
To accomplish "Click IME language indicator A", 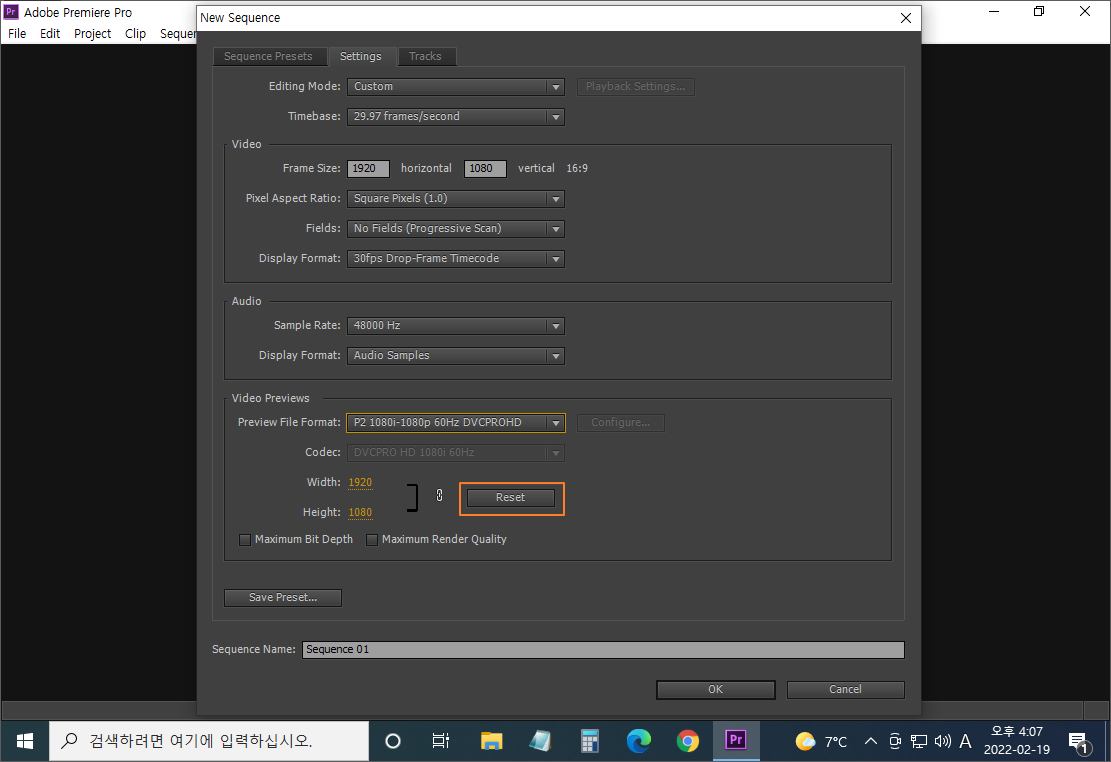I will 965,741.
